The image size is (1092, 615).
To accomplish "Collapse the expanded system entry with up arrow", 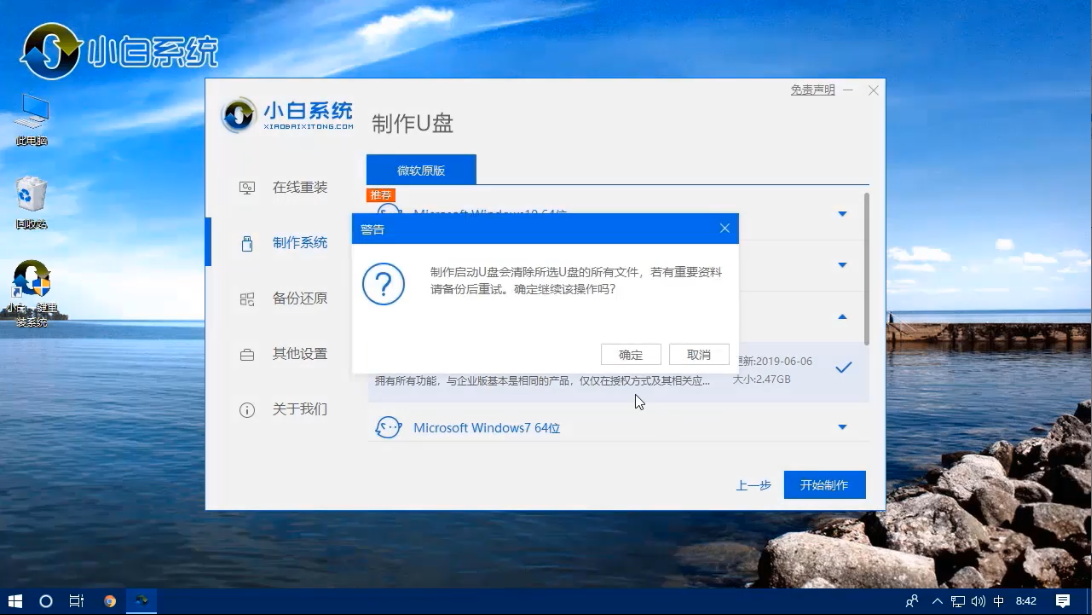I will [x=842, y=316].
